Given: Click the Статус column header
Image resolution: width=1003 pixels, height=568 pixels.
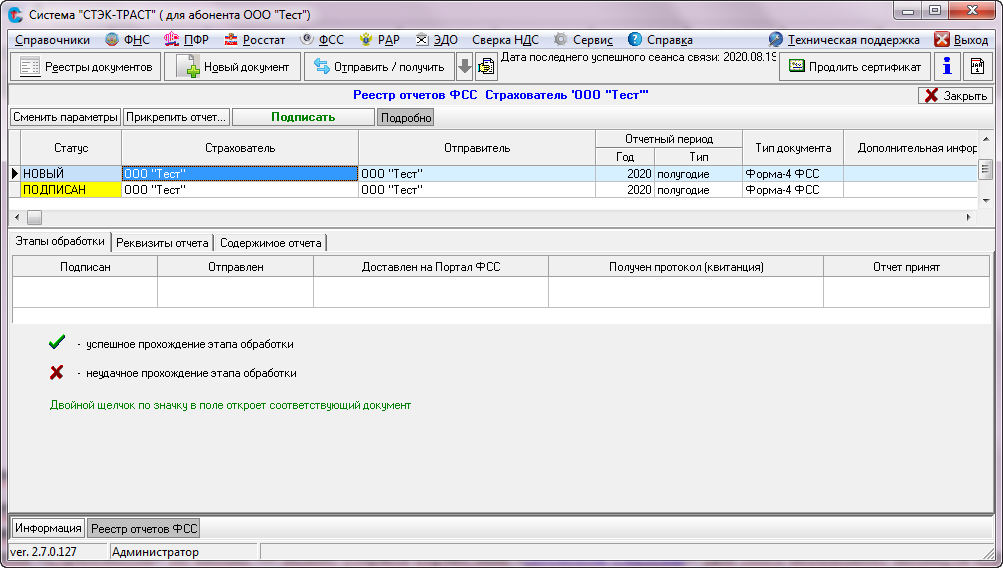Looking at the screenshot, I should [71, 148].
